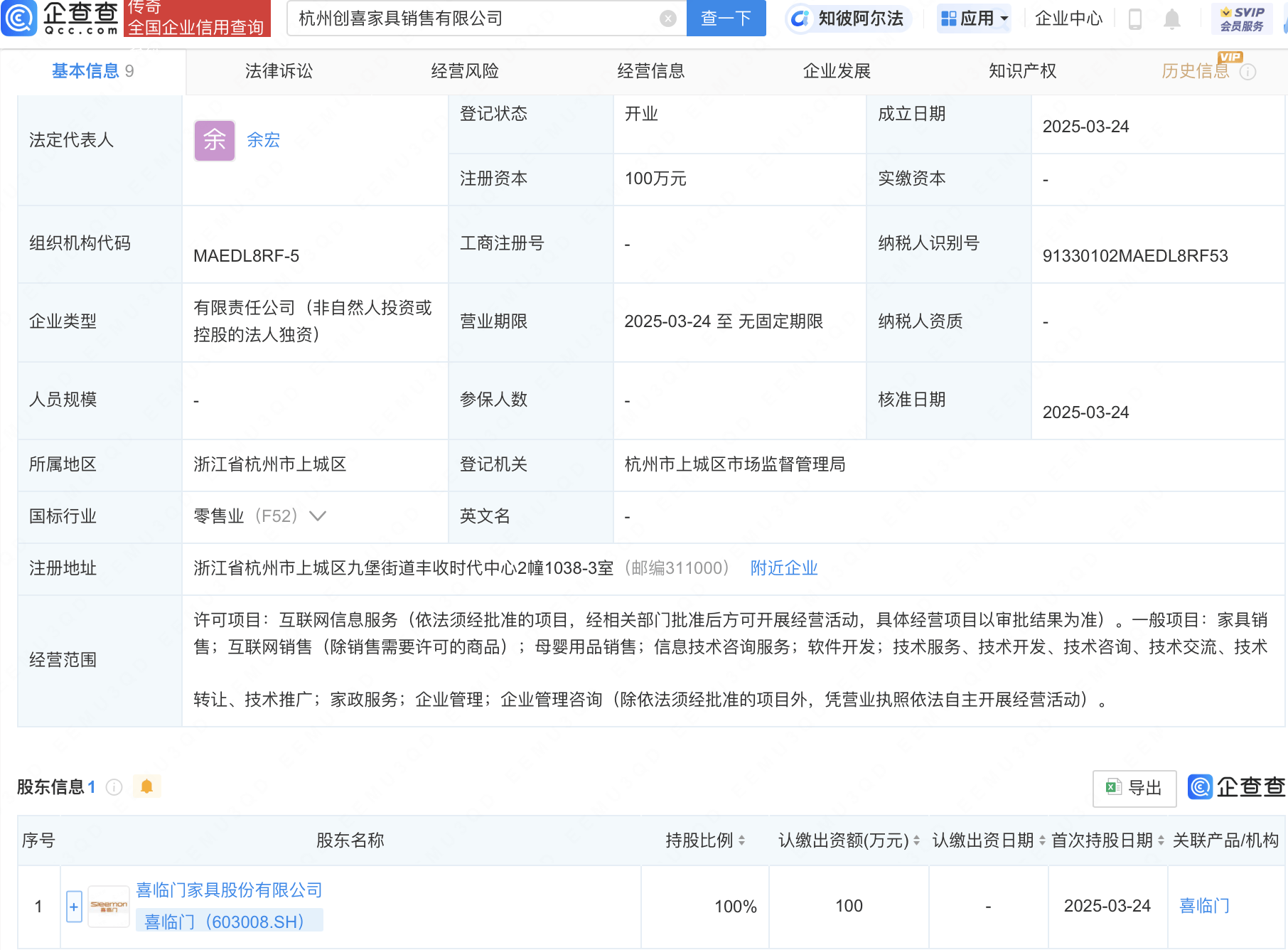Click the 企查查 logo above shareholder table
The width and height of the screenshot is (1288, 950).
pos(1237,787)
